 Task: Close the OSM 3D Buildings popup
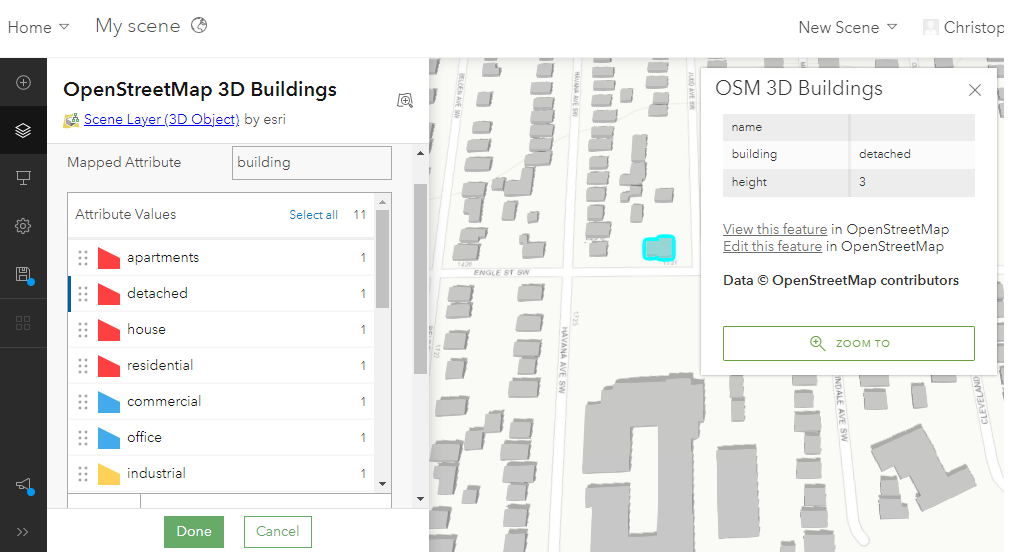975,90
